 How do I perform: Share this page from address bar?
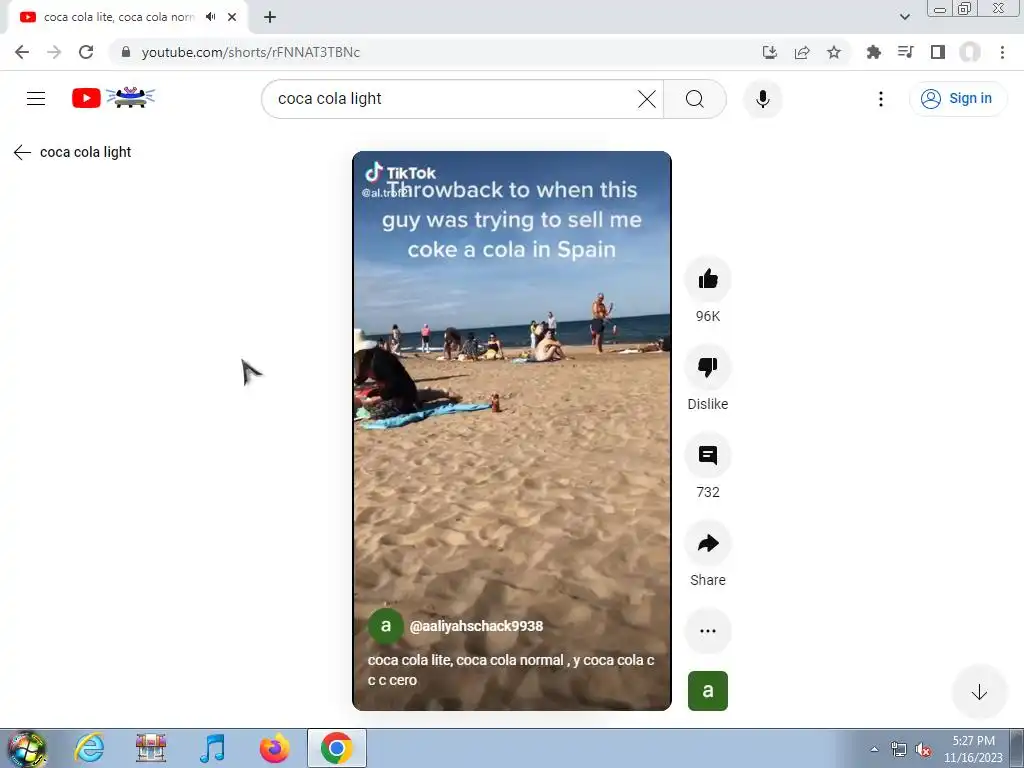[x=802, y=52]
